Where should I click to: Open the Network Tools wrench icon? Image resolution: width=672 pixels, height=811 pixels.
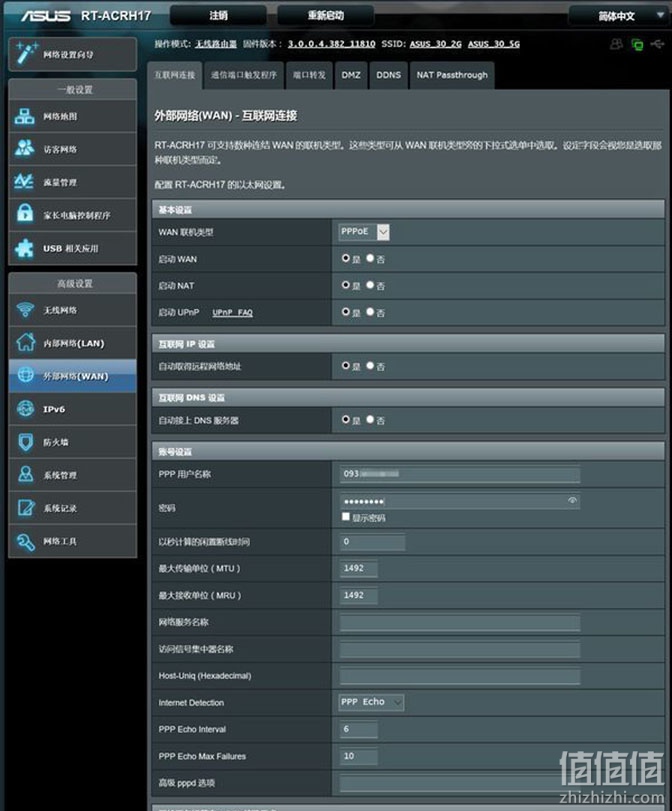[x=25, y=542]
